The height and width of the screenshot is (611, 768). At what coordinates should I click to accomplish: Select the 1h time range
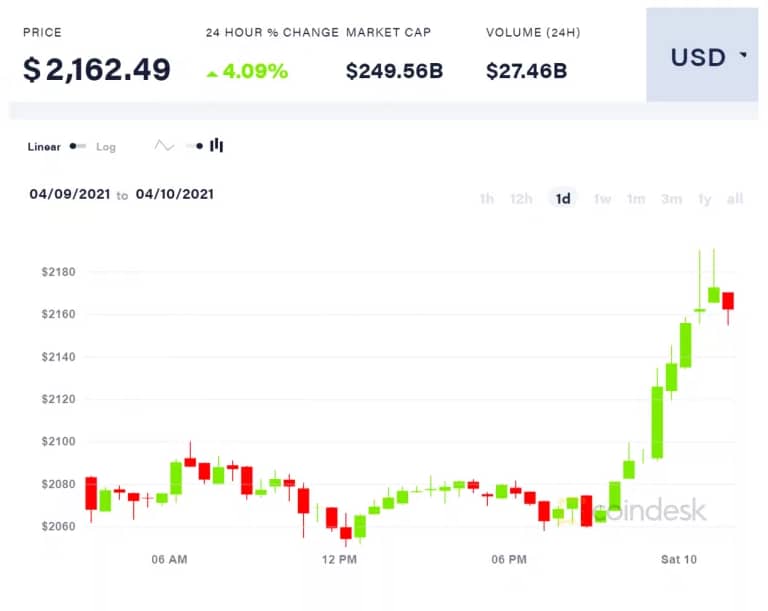click(486, 199)
